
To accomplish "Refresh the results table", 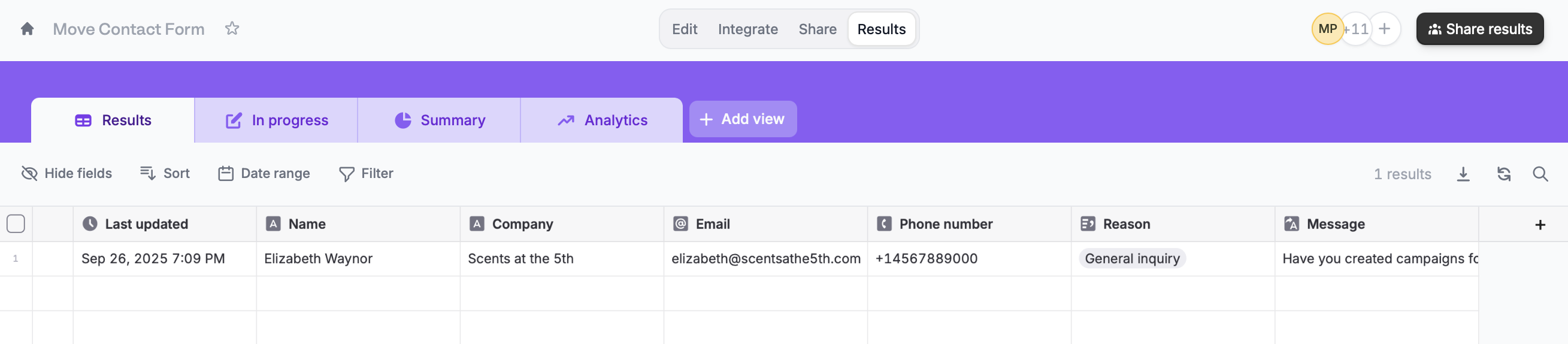I will click(1504, 174).
